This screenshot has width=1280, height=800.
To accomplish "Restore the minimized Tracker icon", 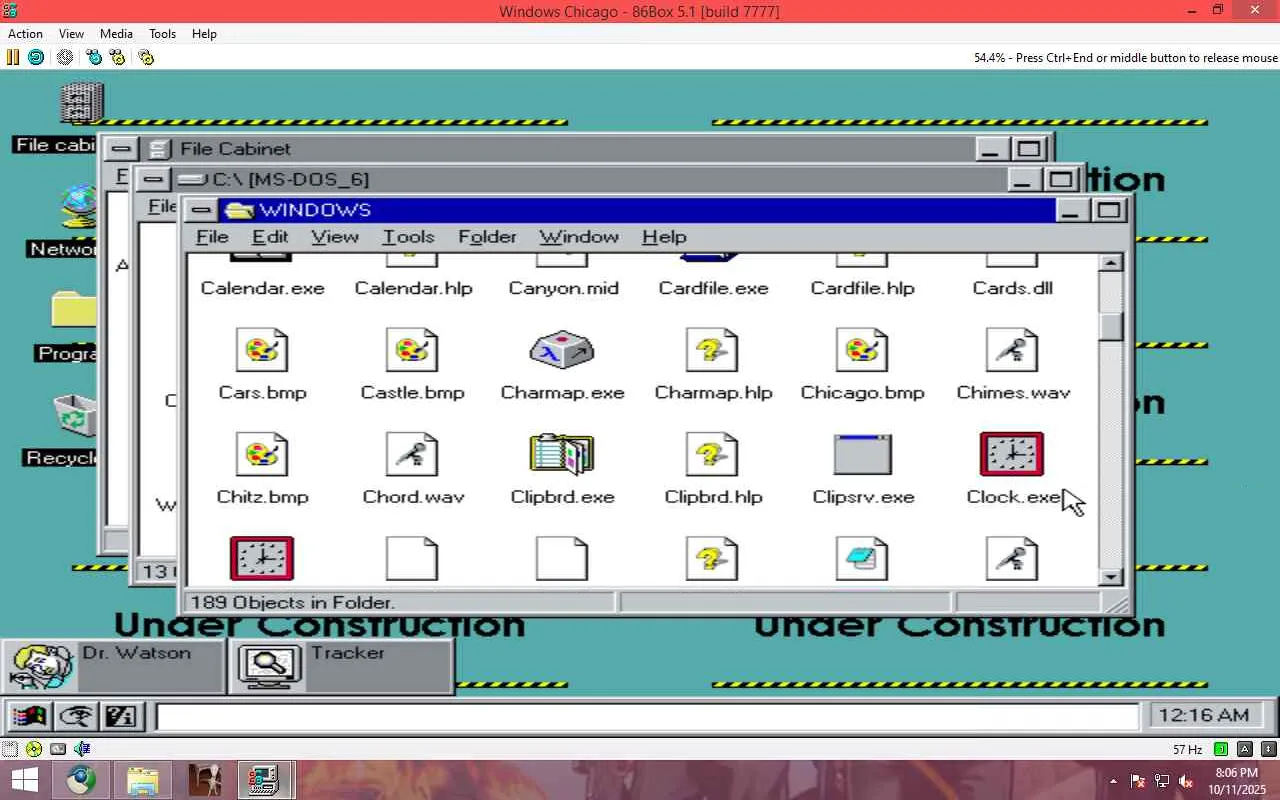I will coord(342,666).
